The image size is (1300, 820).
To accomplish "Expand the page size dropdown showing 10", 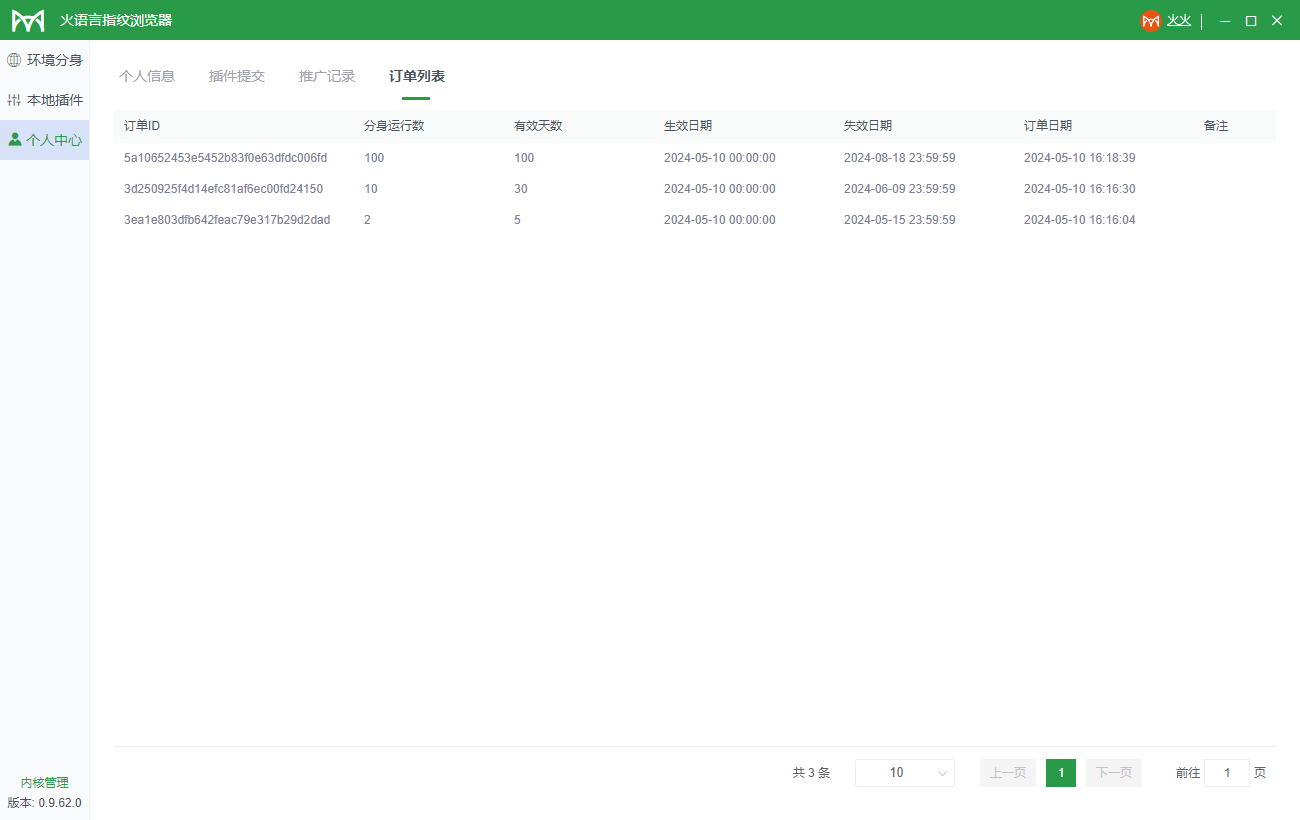I will pos(904,773).
